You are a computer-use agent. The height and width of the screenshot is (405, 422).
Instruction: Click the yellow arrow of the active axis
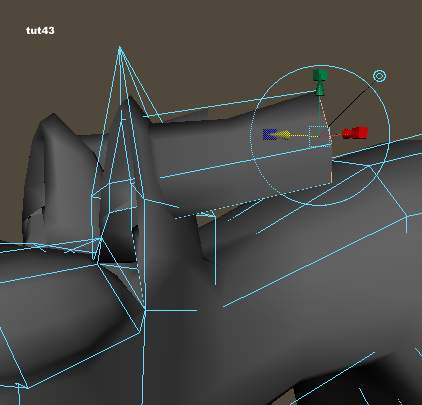[283, 135]
